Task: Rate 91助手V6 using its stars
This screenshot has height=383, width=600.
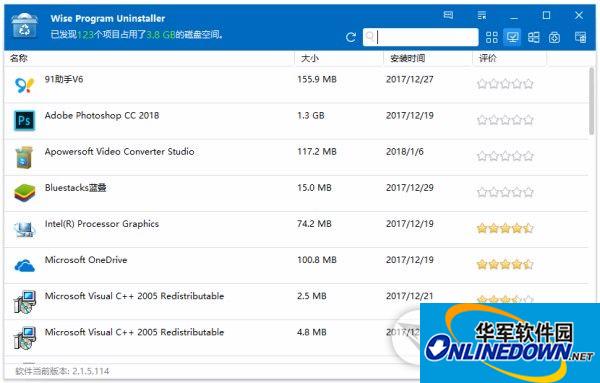Action: tap(505, 83)
